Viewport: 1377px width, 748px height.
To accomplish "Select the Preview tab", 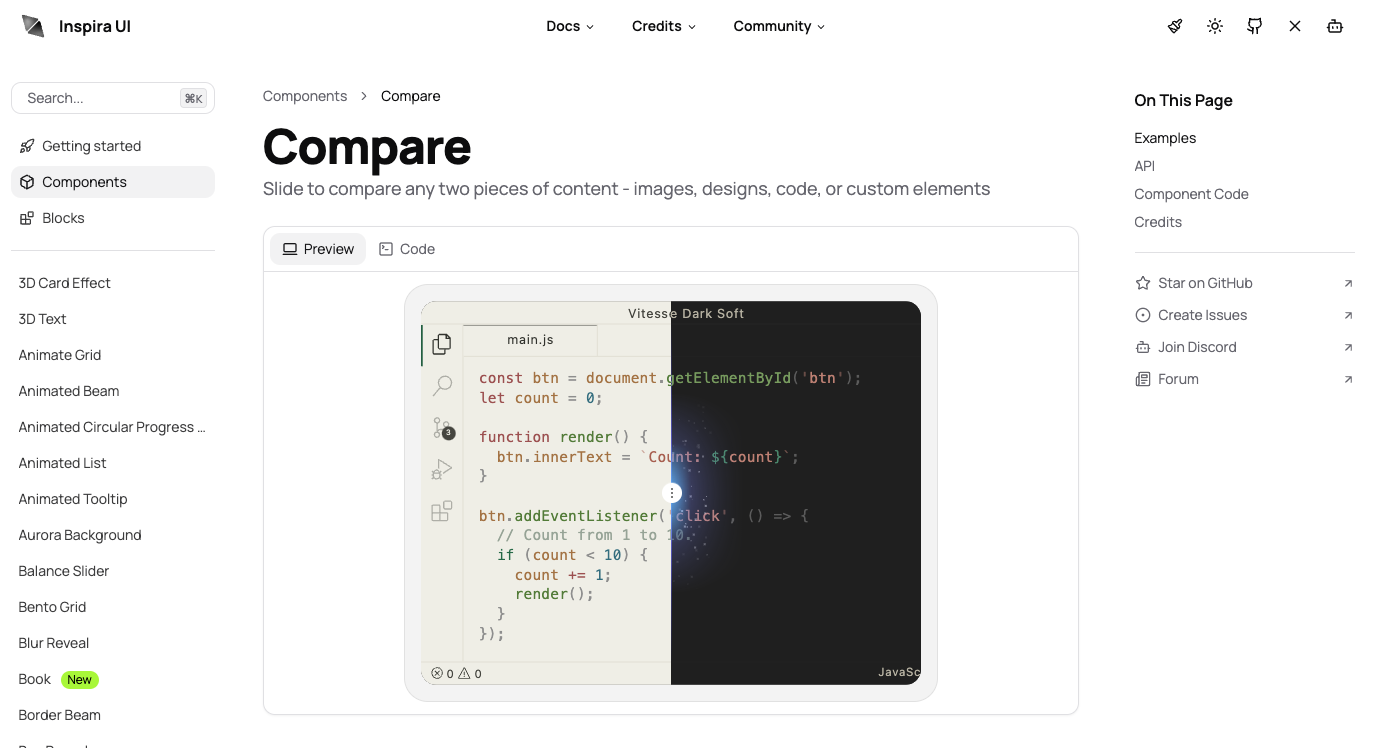I will click(x=318, y=249).
